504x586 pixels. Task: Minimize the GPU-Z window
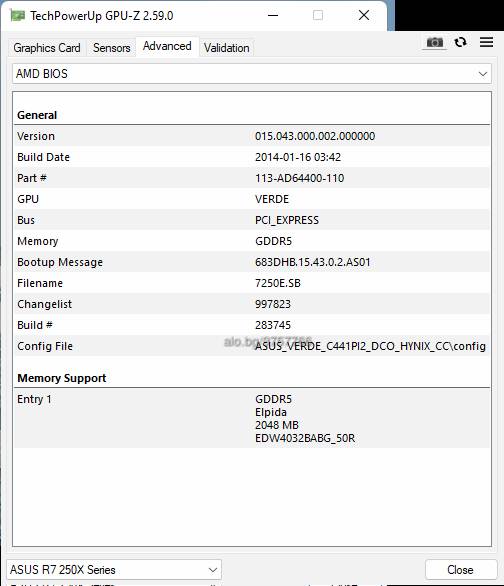pyautogui.click(x=273, y=16)
